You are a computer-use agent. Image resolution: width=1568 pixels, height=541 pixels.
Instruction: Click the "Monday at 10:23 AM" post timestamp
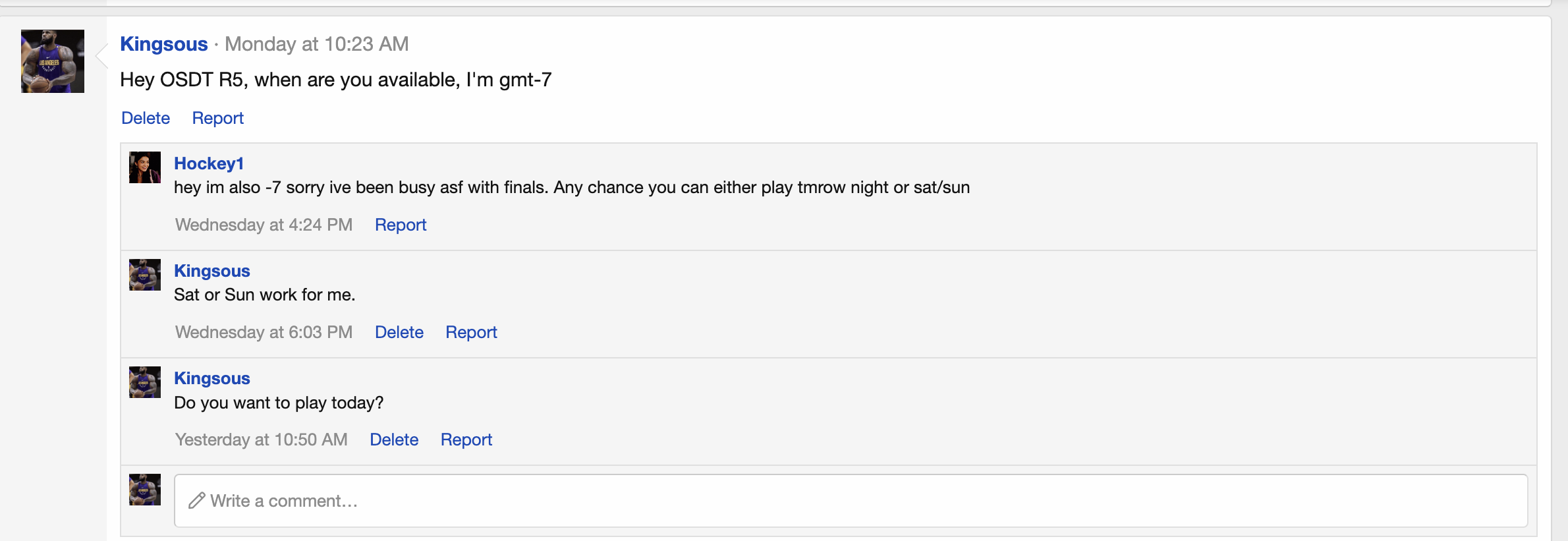pyautogui.click(x=316, y=44)
